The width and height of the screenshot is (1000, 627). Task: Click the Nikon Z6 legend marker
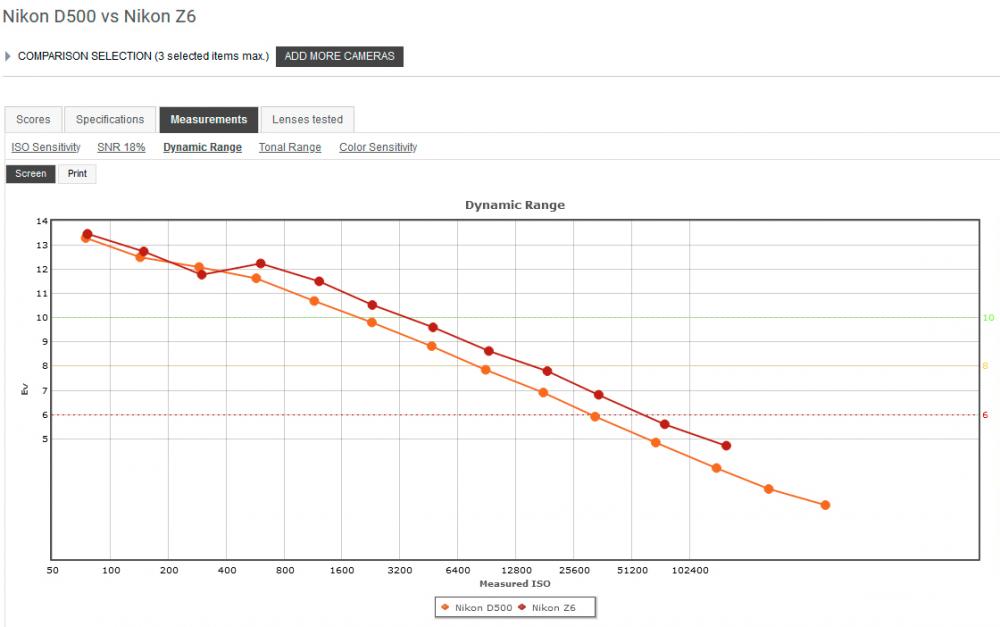pos(522,607)
